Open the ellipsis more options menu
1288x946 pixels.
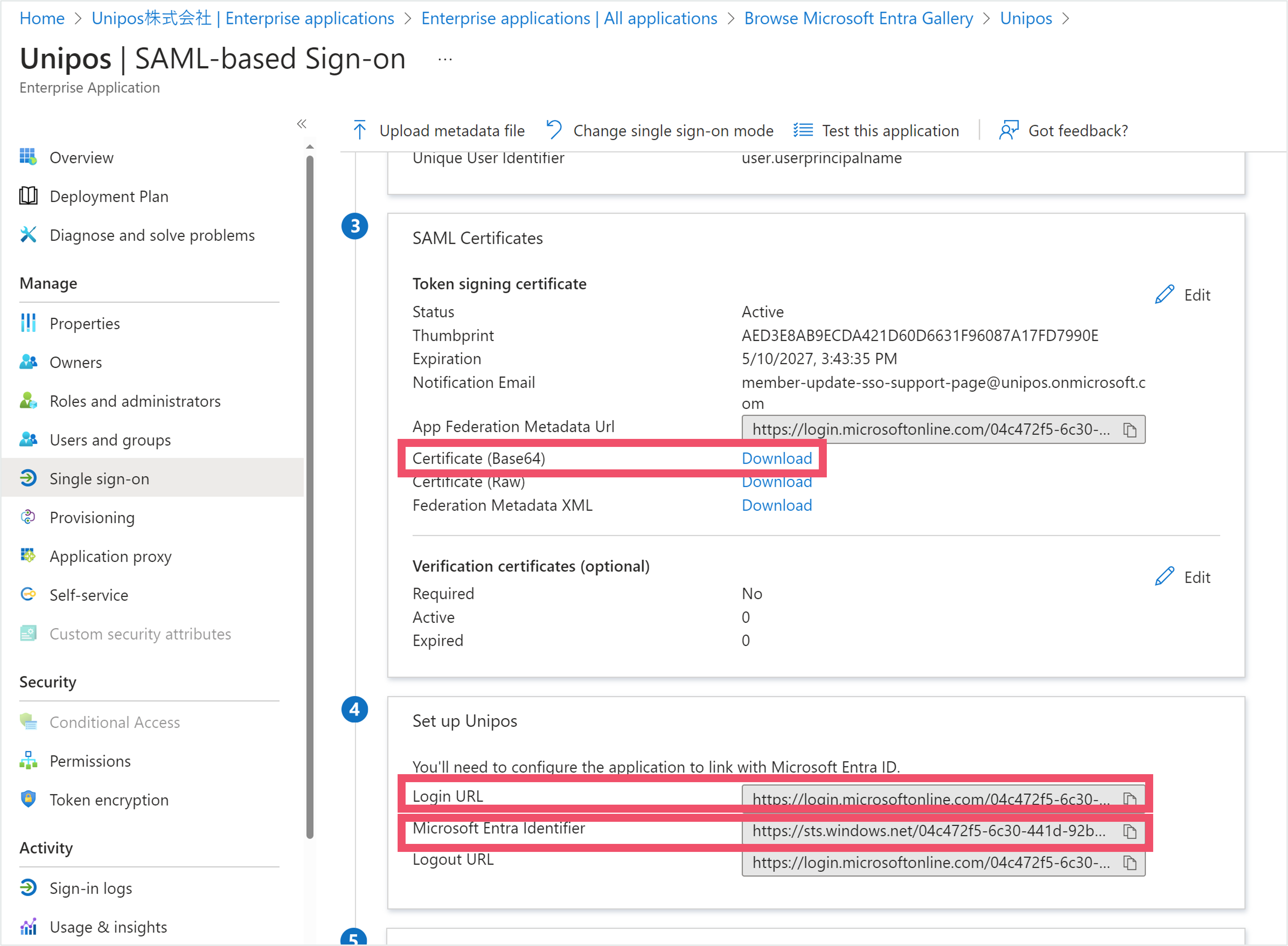[445, 59]
